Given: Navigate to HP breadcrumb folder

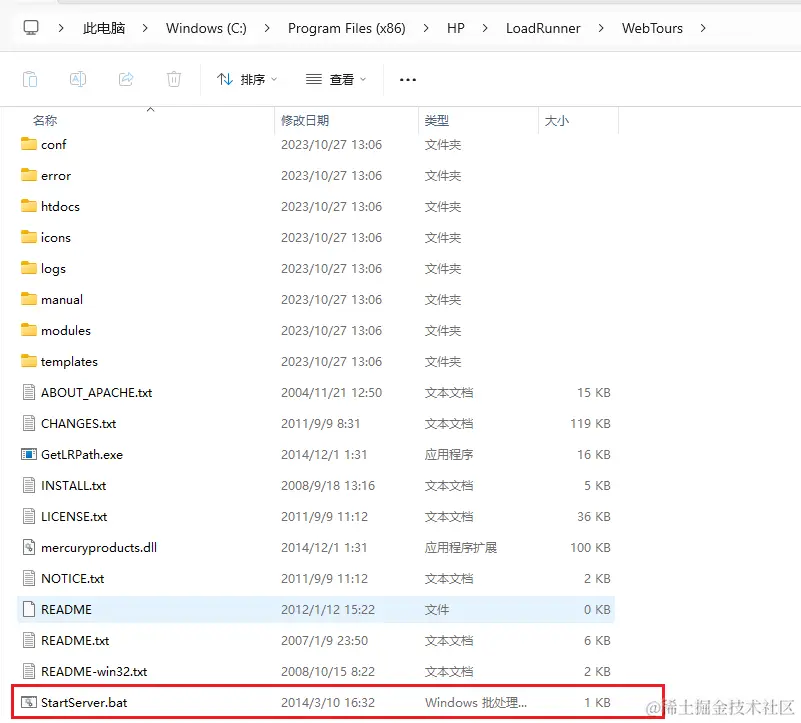Looking at the screenshot, I should (456, 28).
